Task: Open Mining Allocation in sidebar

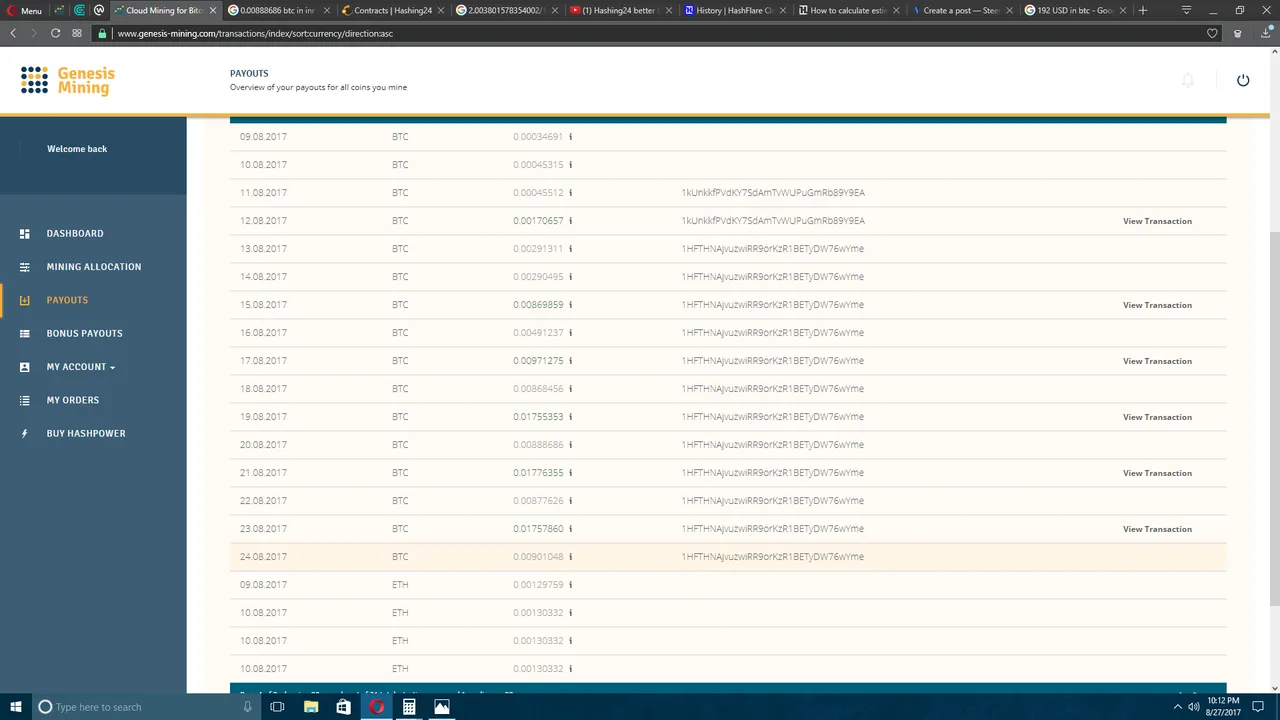Action: 94,267
